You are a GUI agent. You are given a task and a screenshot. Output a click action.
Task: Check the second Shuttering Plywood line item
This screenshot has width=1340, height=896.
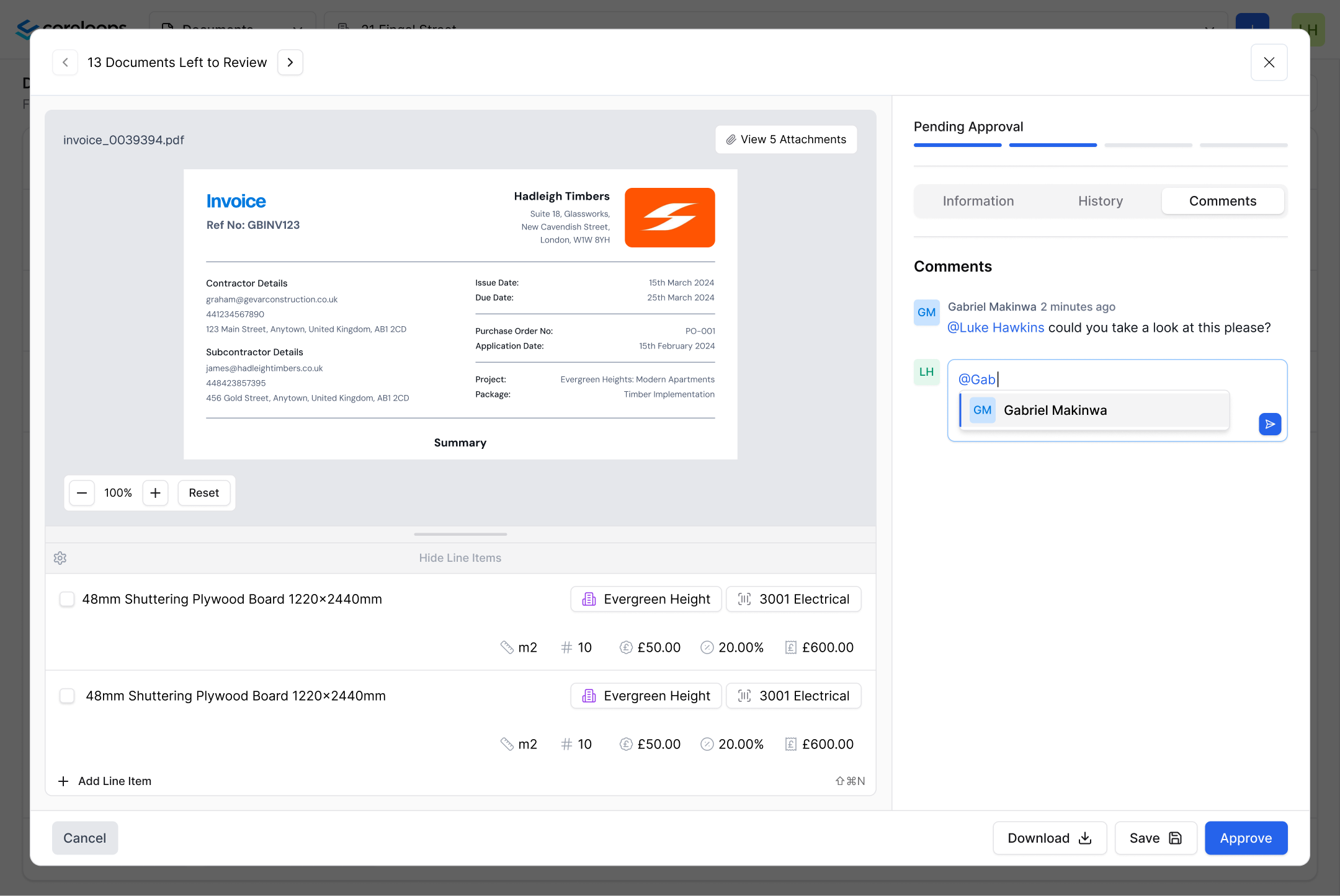point(67,696)
